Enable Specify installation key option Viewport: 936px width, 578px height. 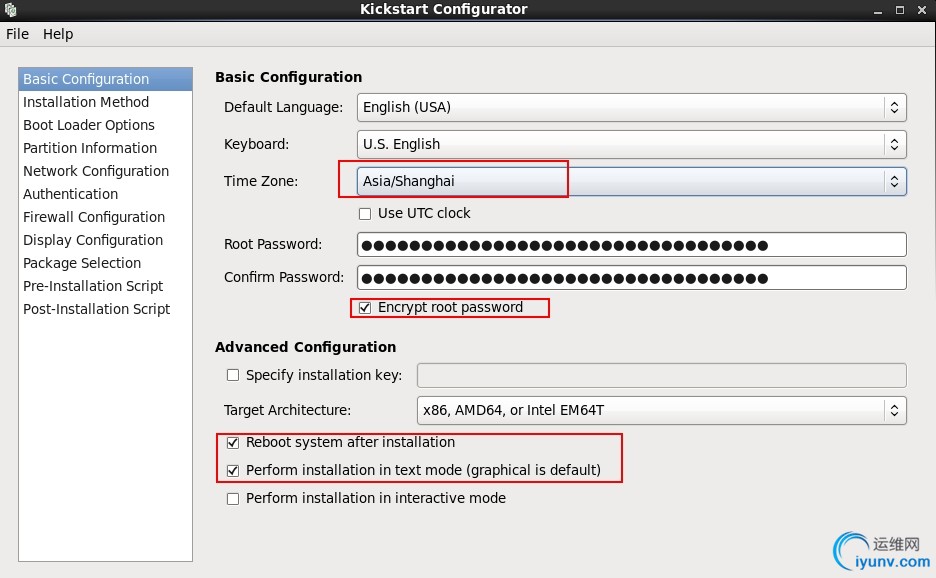coord(233,375)
